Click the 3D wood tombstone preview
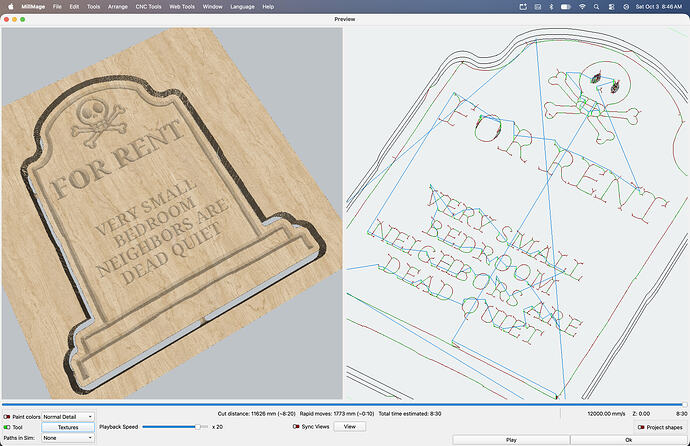This screenshot has height=446, width=690. click(x=172, y=213)
